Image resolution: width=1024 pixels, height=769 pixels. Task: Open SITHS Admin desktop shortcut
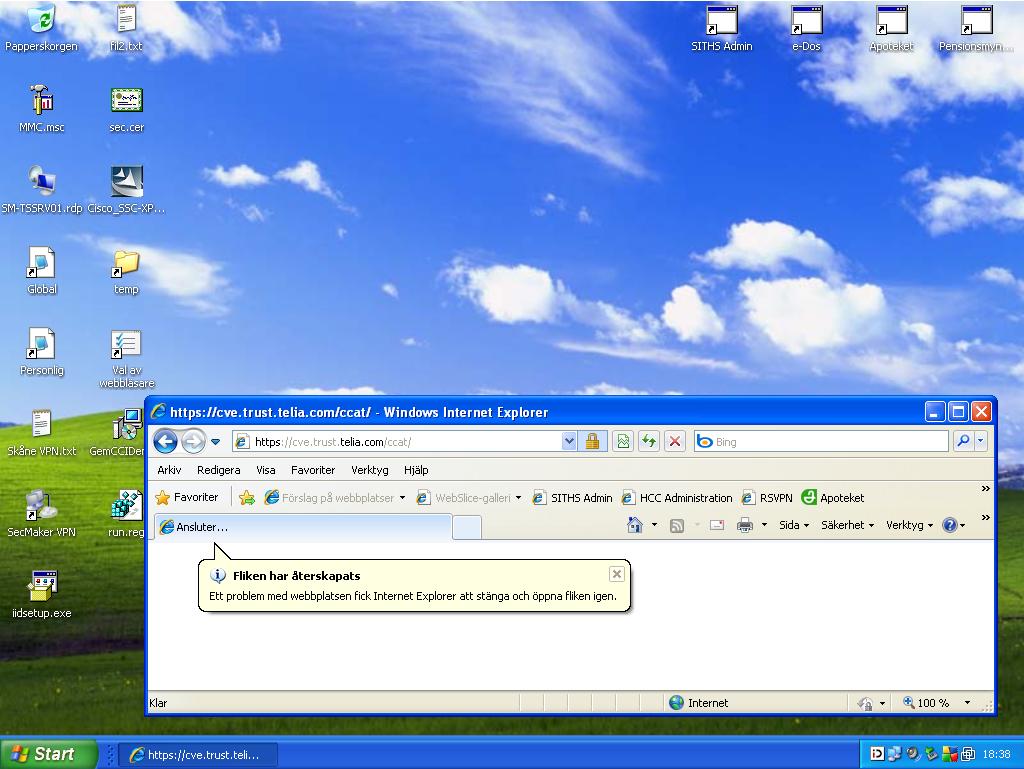[722, 27]
